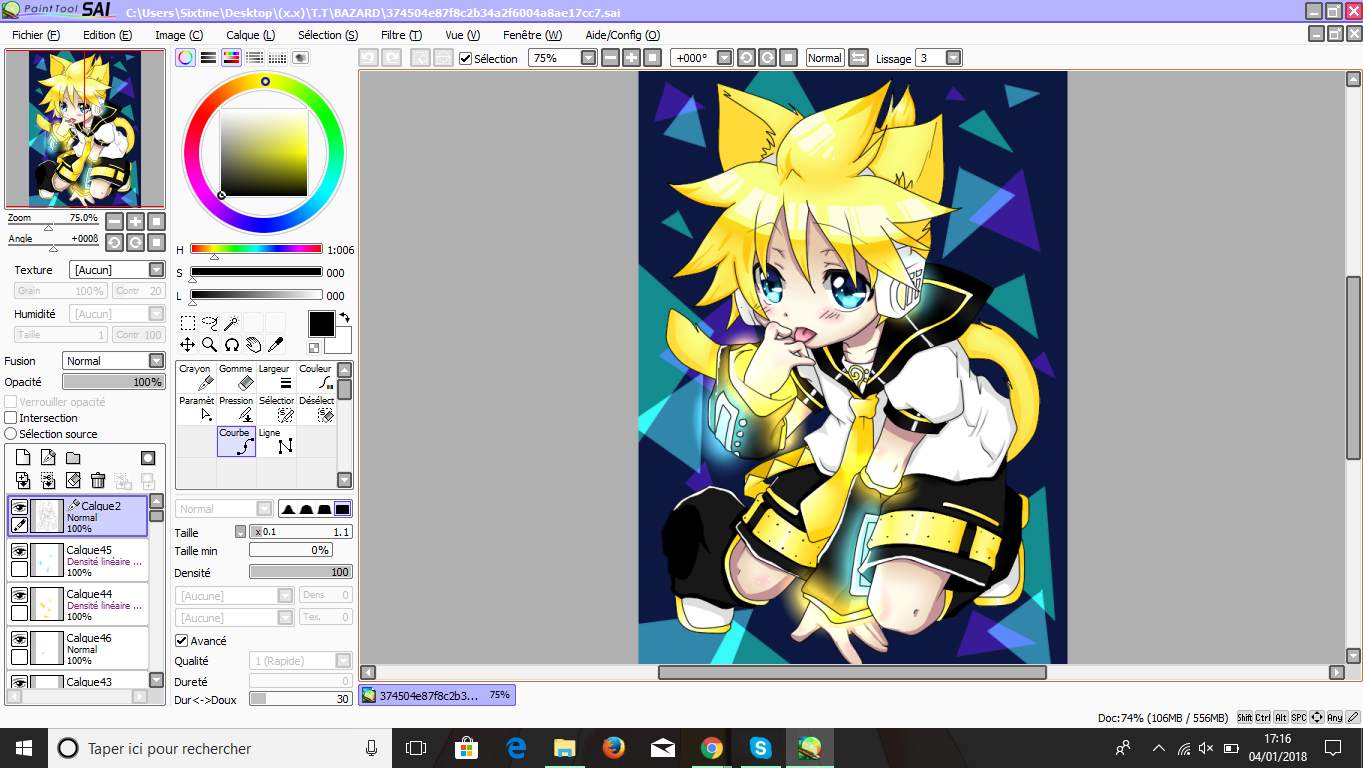Choose the Sélection source radio button
The width and height of the screenshot is (1363, 768).
point(11,434)
